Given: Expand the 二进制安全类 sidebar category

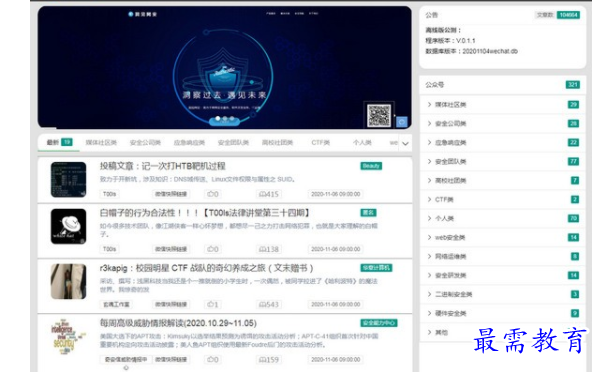Looking at the screenshot, I should coord(502,294).
